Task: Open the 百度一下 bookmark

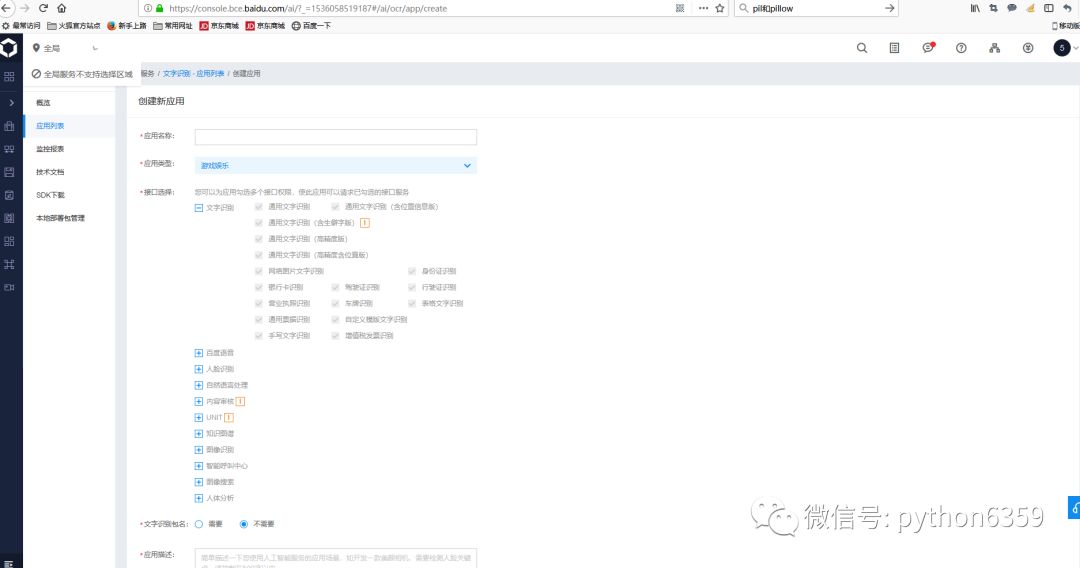Action: click(x=311, y=25)
